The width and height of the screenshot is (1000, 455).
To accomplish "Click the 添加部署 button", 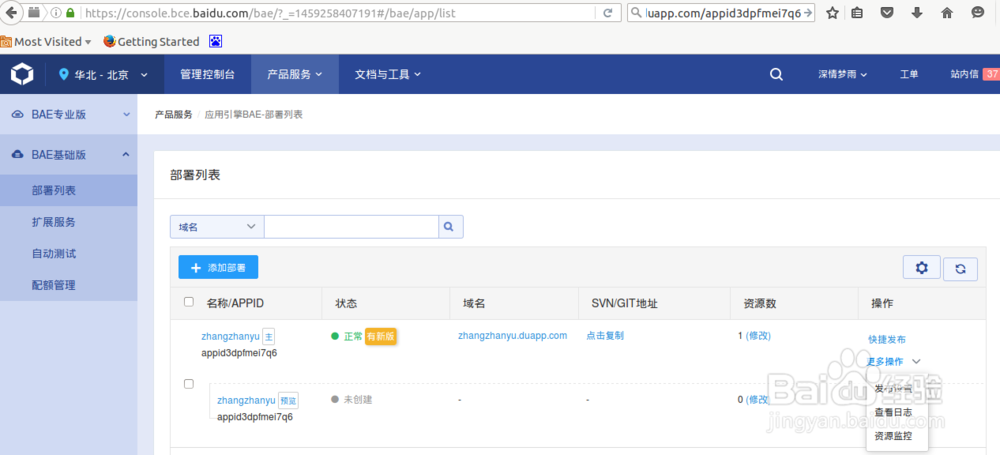I will 218,267.
